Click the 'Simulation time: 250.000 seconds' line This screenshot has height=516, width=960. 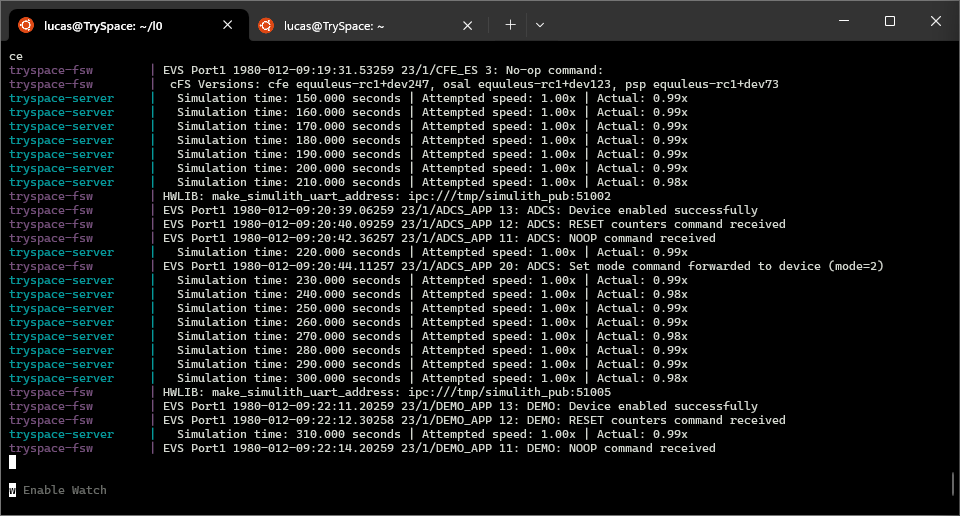pyautogui.click(x=432, y=308)
